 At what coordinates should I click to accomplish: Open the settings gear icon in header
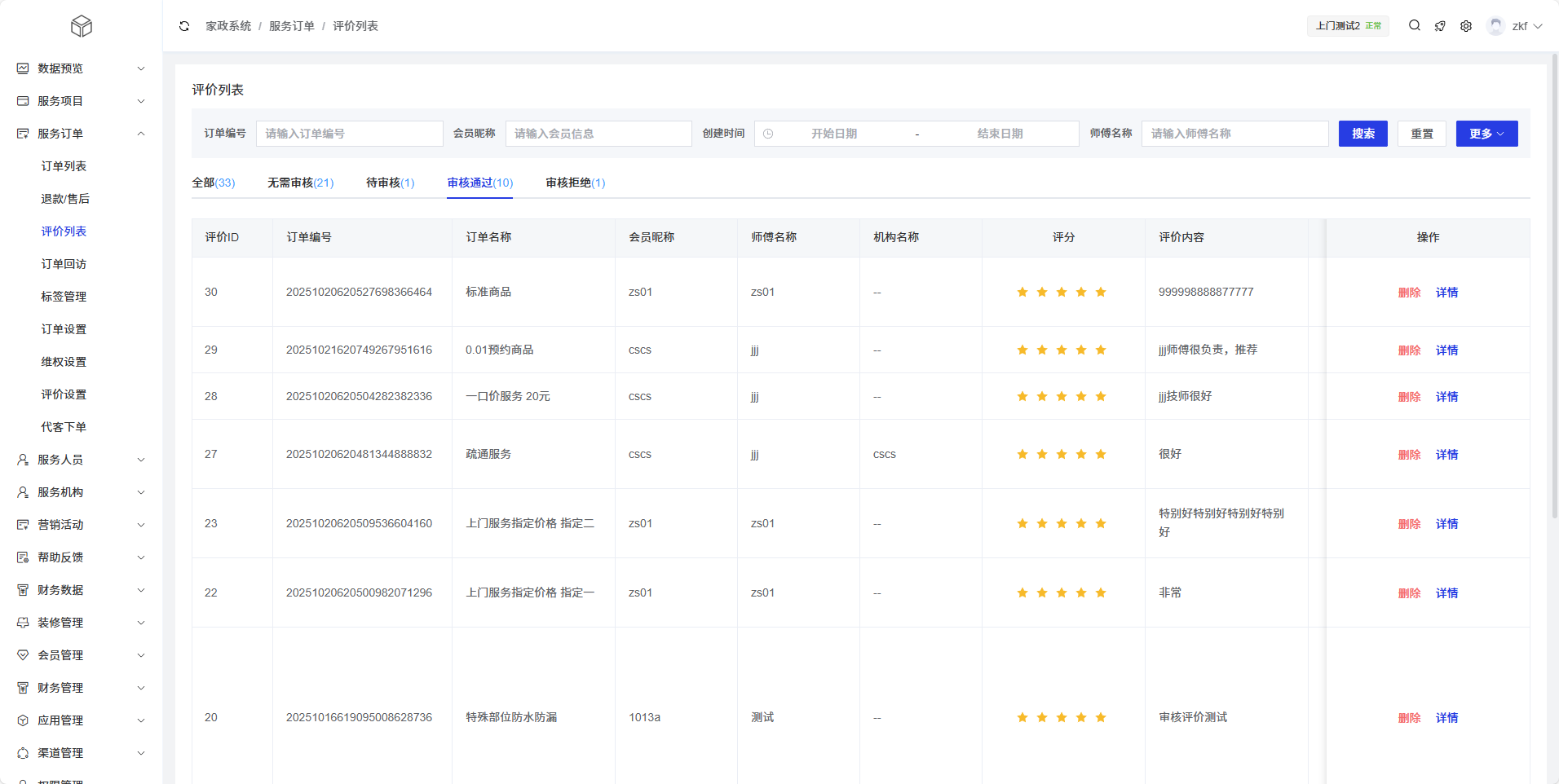[x=1466, y=26]
